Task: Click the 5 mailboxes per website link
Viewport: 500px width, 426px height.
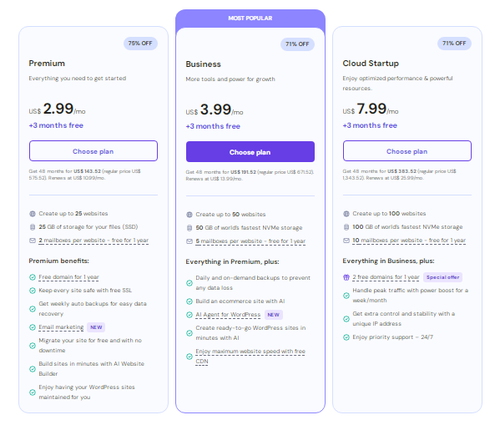Action: [x=250, y=241]
